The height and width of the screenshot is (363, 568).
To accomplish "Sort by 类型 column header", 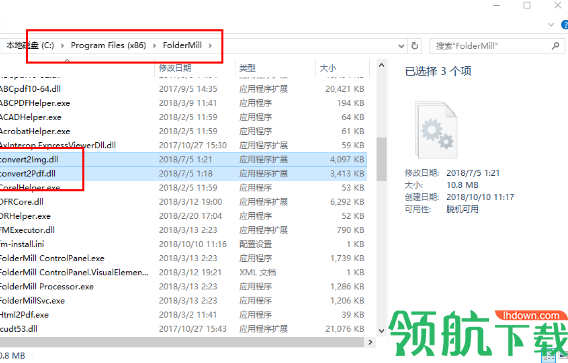I will point(247,68).
